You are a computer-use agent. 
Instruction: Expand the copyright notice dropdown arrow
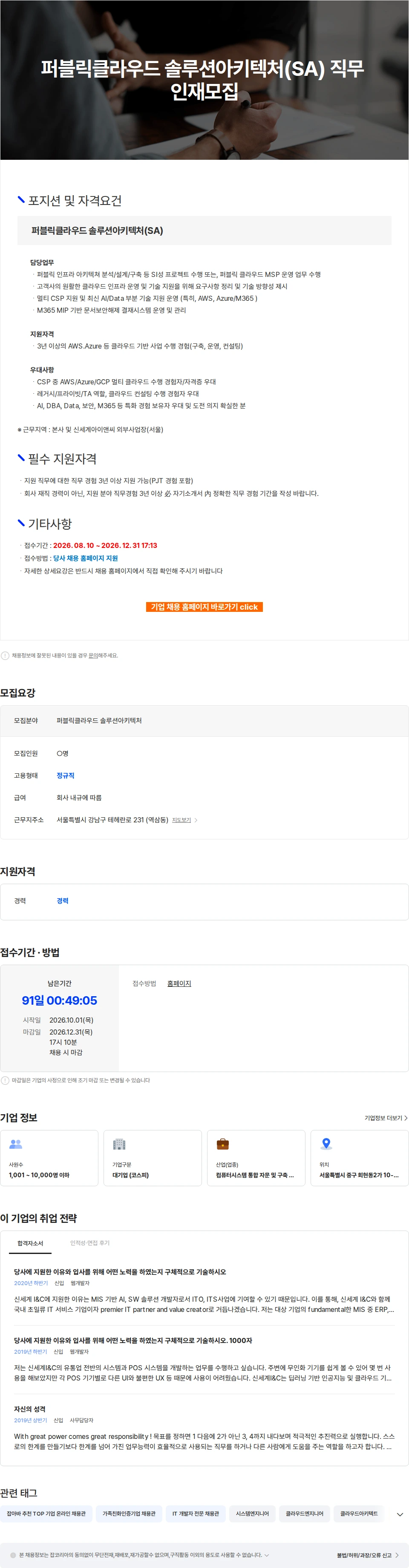tap(267, 1555)
